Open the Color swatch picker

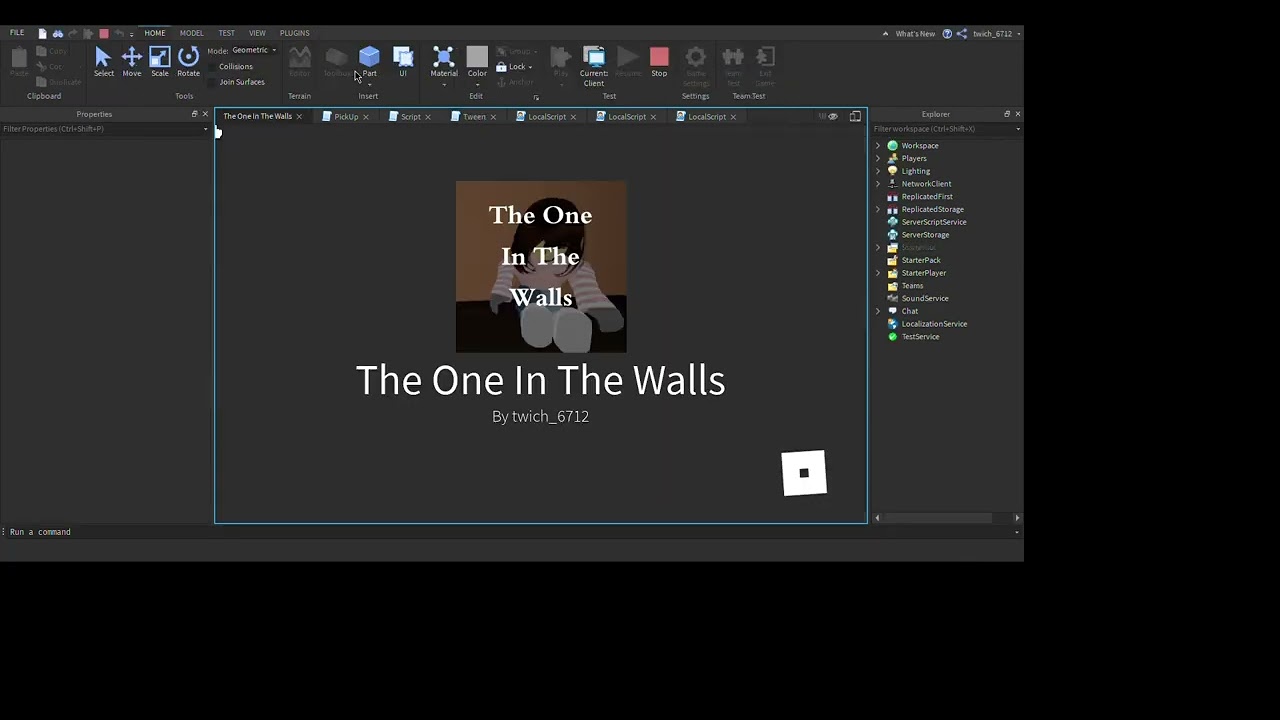point(477,58)
